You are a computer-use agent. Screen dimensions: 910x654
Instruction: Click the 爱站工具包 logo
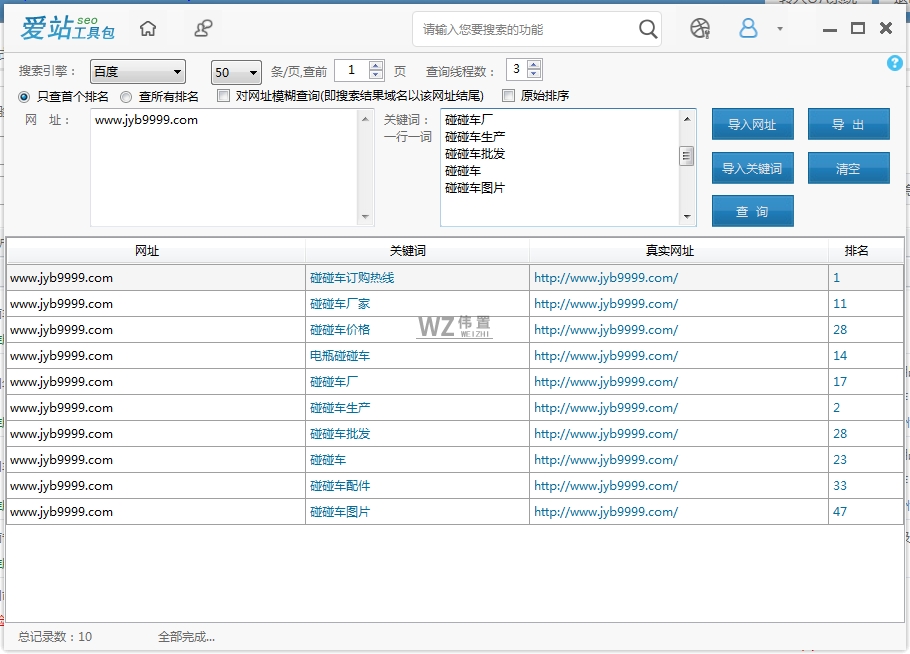(x=66, y=28)
